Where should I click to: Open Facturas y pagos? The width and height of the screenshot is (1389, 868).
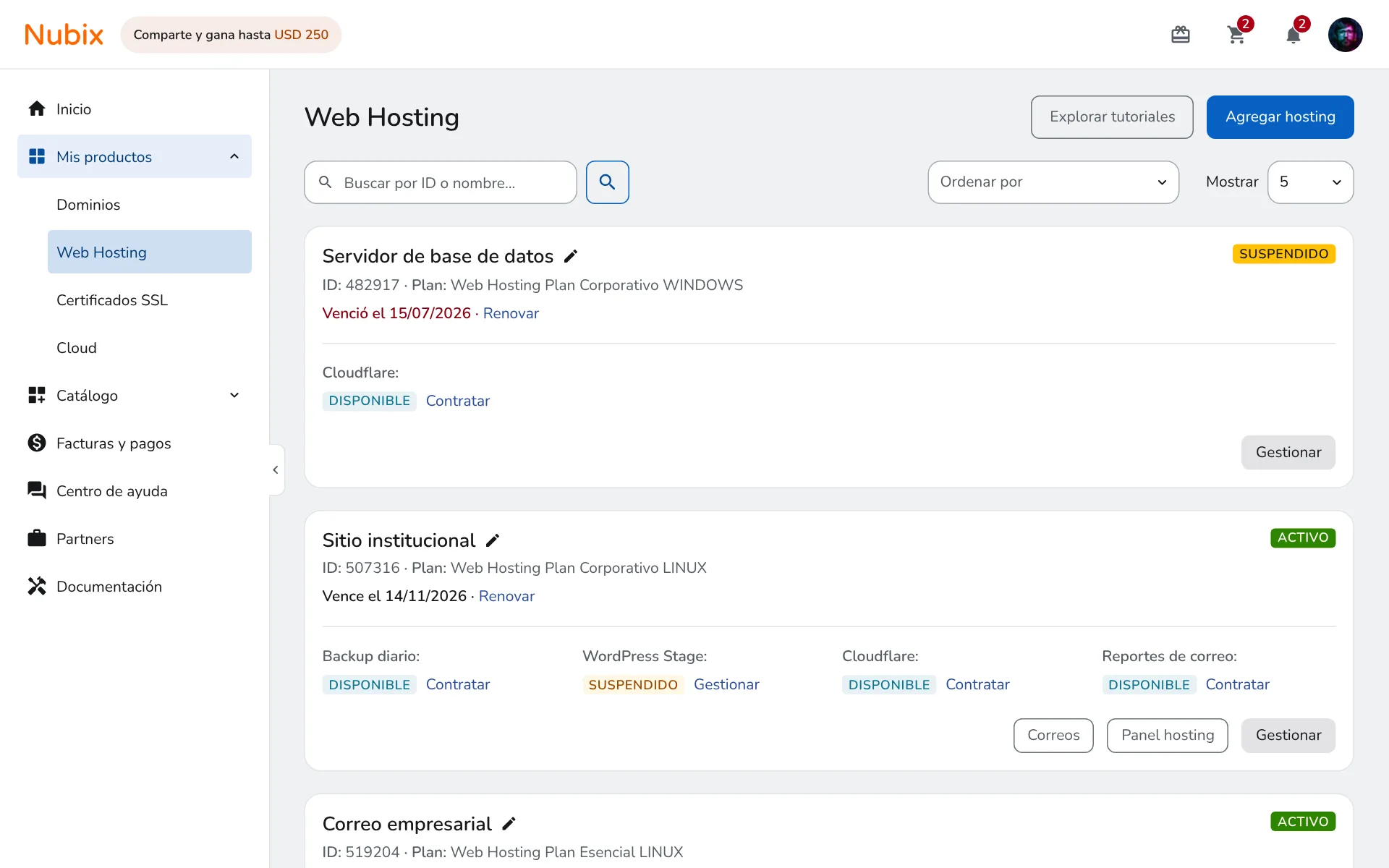tap(135, 443)
